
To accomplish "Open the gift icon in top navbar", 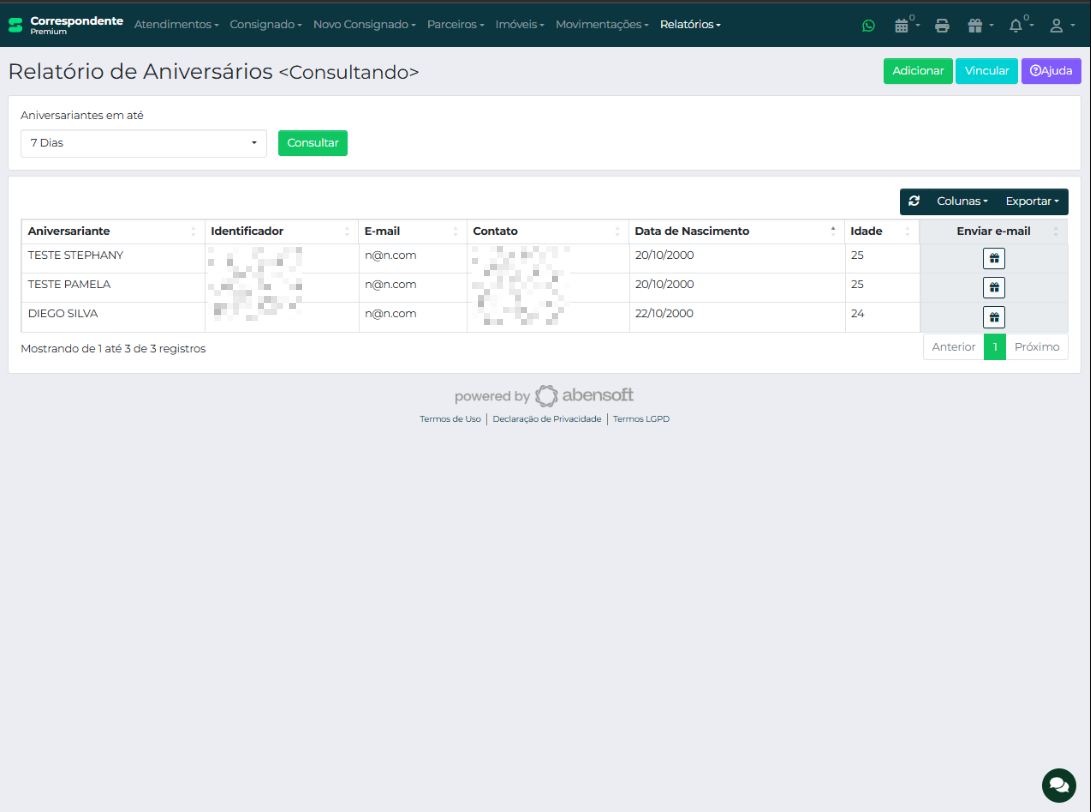I will (x=975, y=25).
